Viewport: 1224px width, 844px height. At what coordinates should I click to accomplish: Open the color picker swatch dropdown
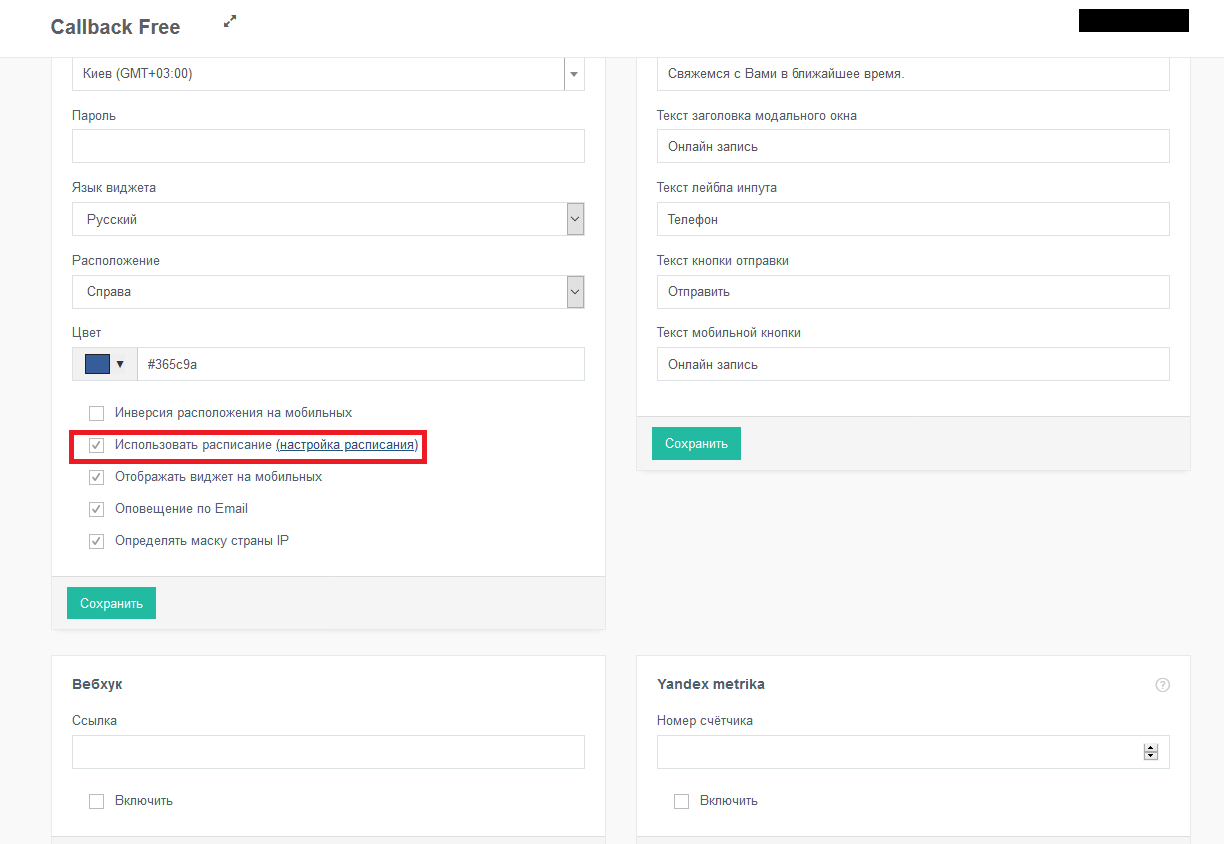coord(104,364)
